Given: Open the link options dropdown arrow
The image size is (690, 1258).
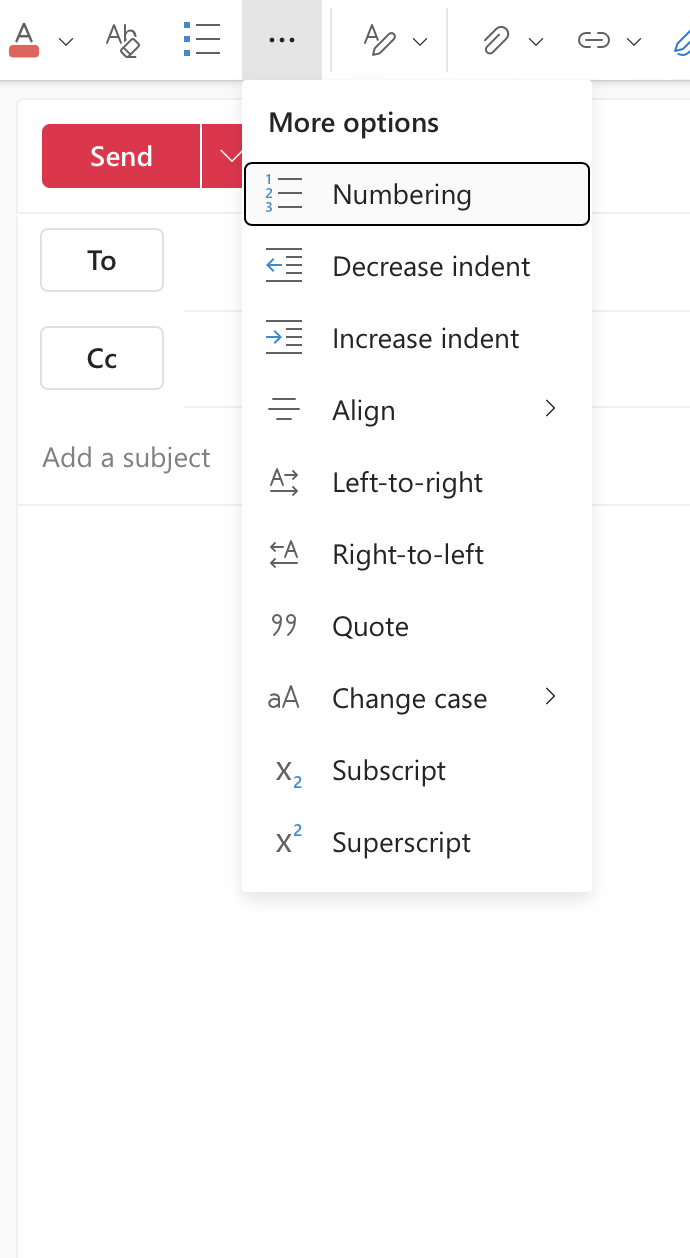Looking at the screenshot, I should 634,41.
